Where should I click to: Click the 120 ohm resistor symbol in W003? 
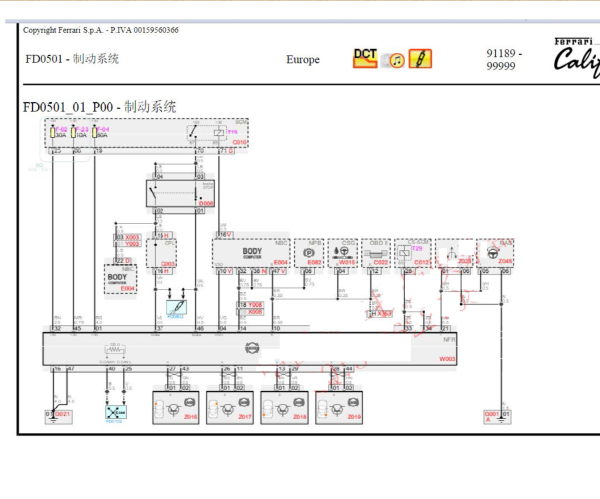(x=115, y=350)
